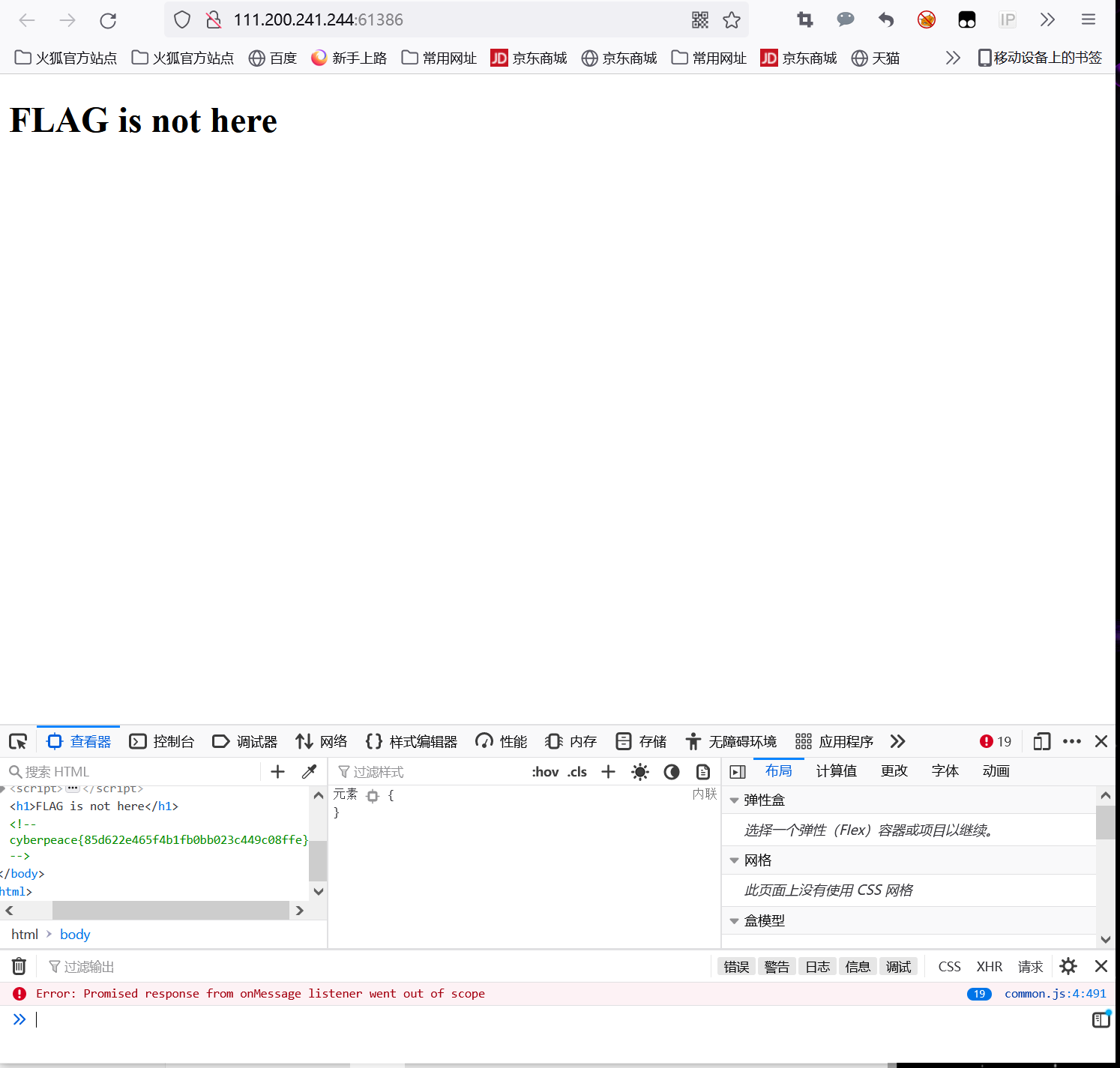Open devtools options three-dot menu
The image size is (1120, 1068).
(1072, 741)
